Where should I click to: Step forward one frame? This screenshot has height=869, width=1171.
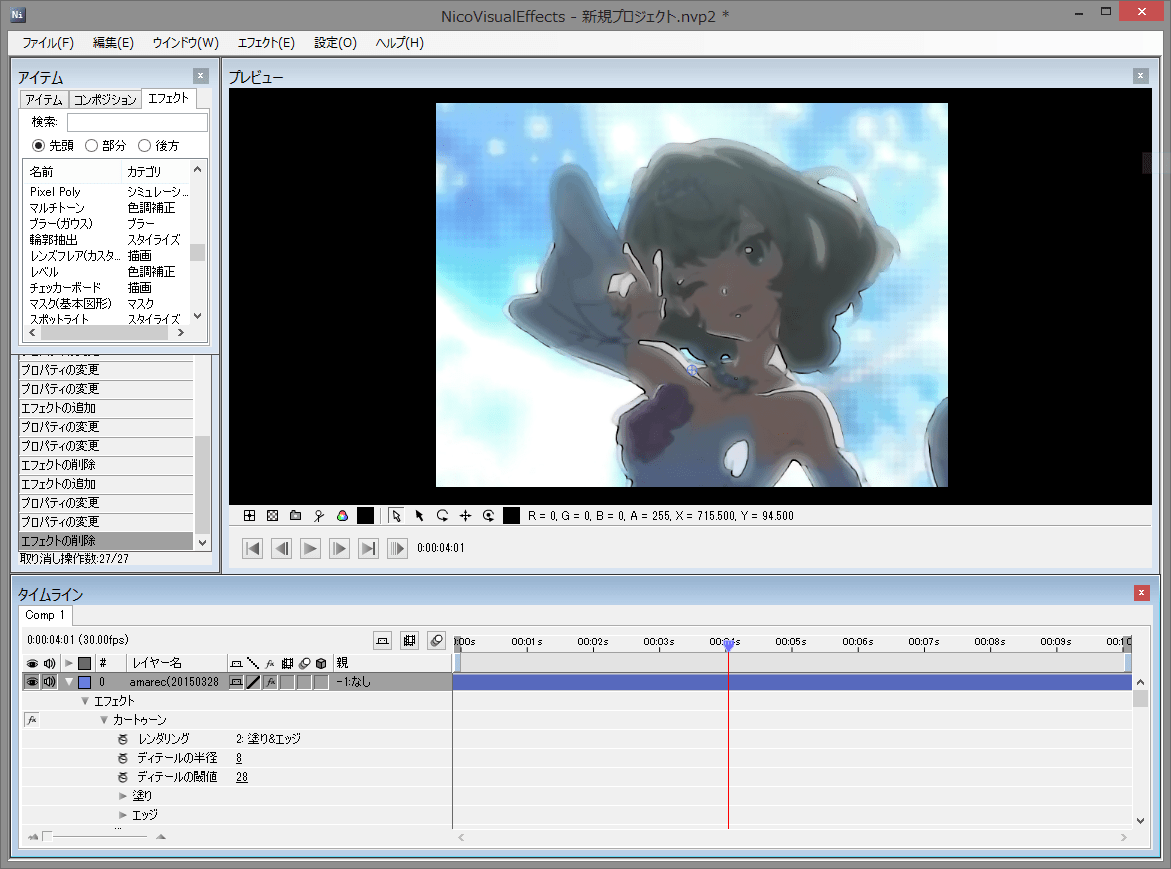(339, 549)
